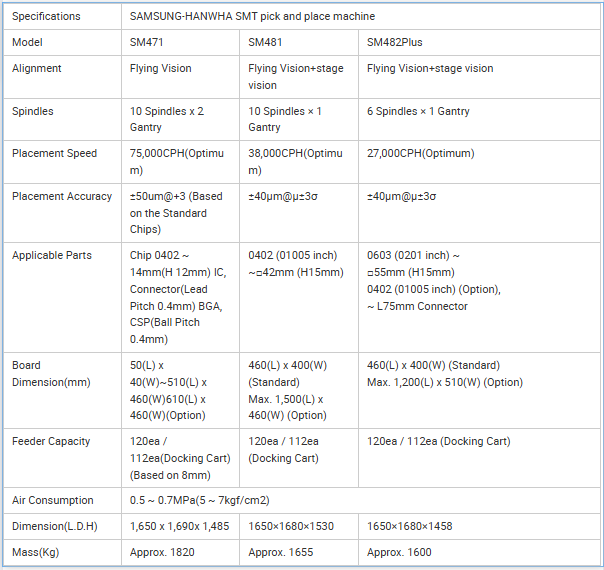
Task: Click the SM471 model cell
Action: coord(180,42)
